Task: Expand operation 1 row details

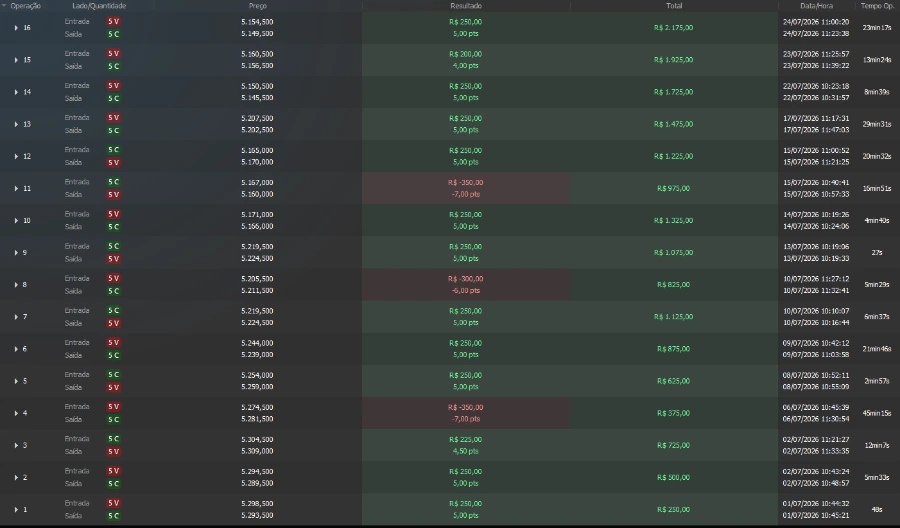Action: click(x=16, y=510)
